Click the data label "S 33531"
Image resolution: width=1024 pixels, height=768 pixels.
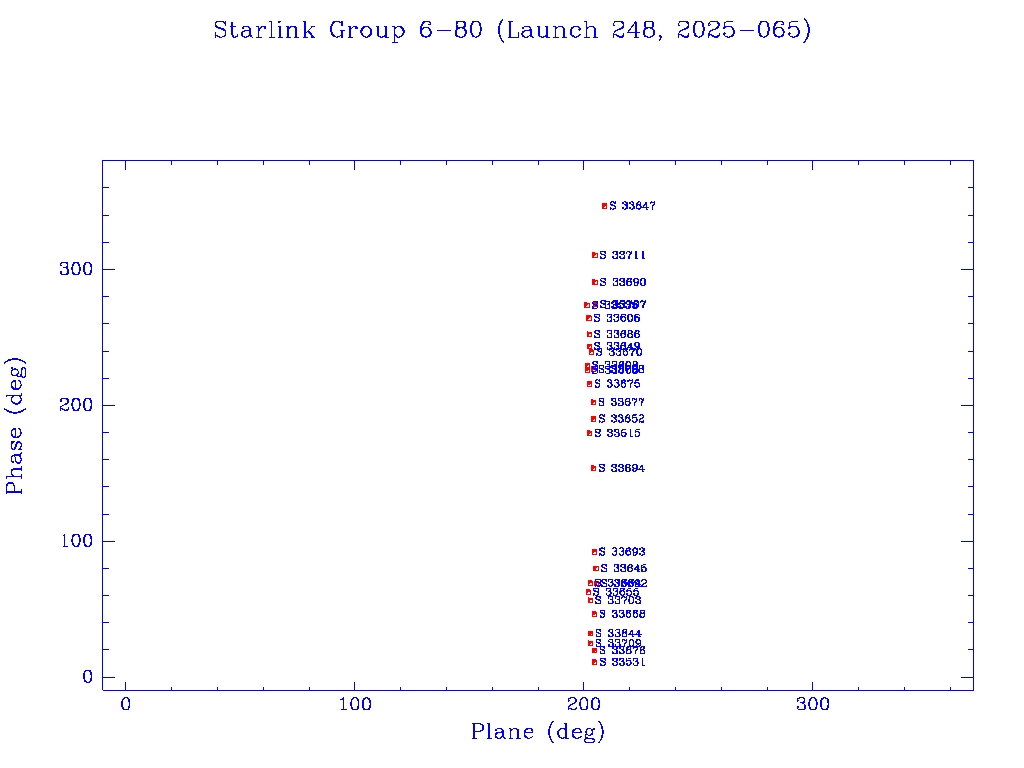coord(622,662)
